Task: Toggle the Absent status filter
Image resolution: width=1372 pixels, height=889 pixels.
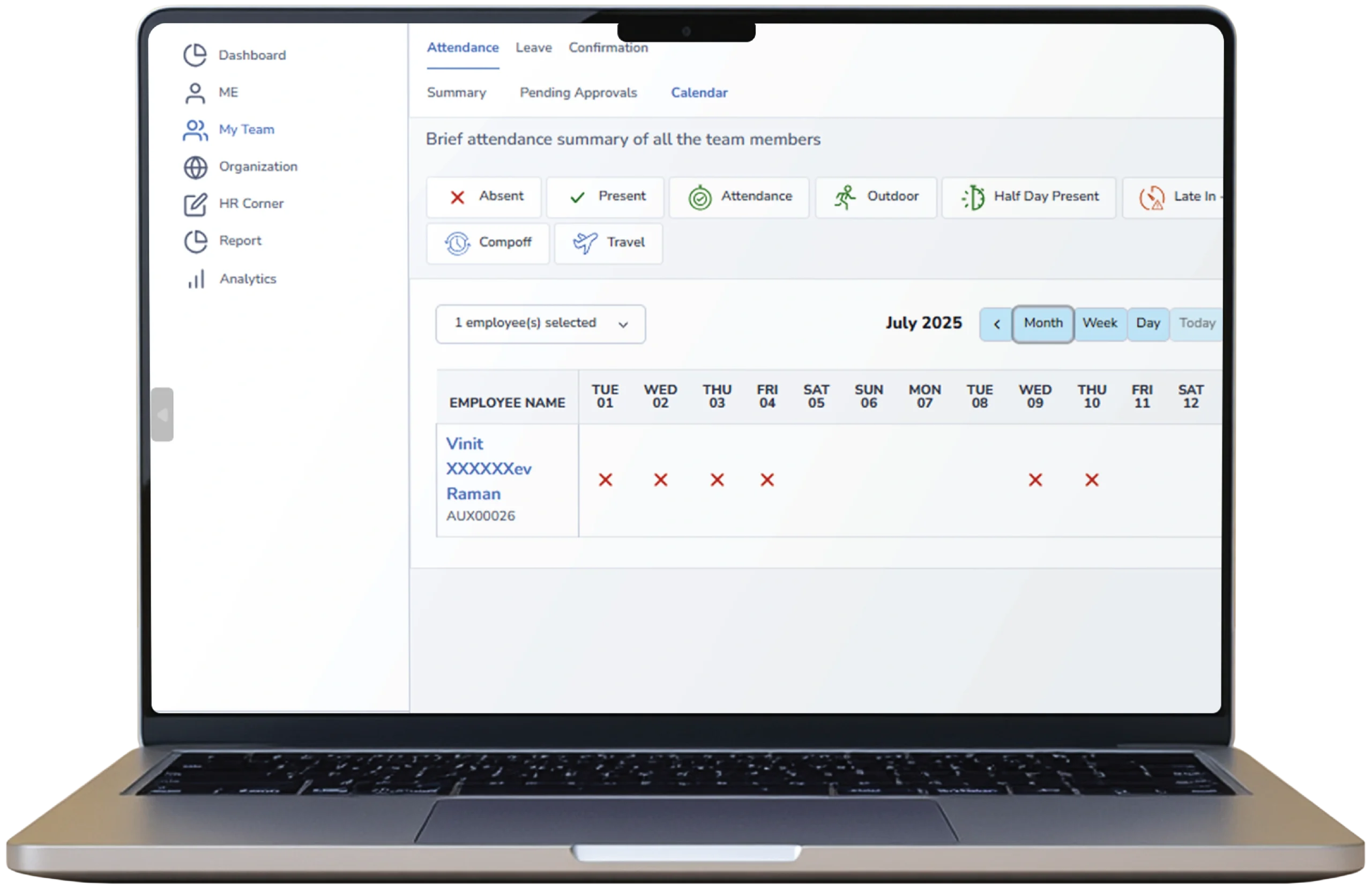Action: point(483,197)
